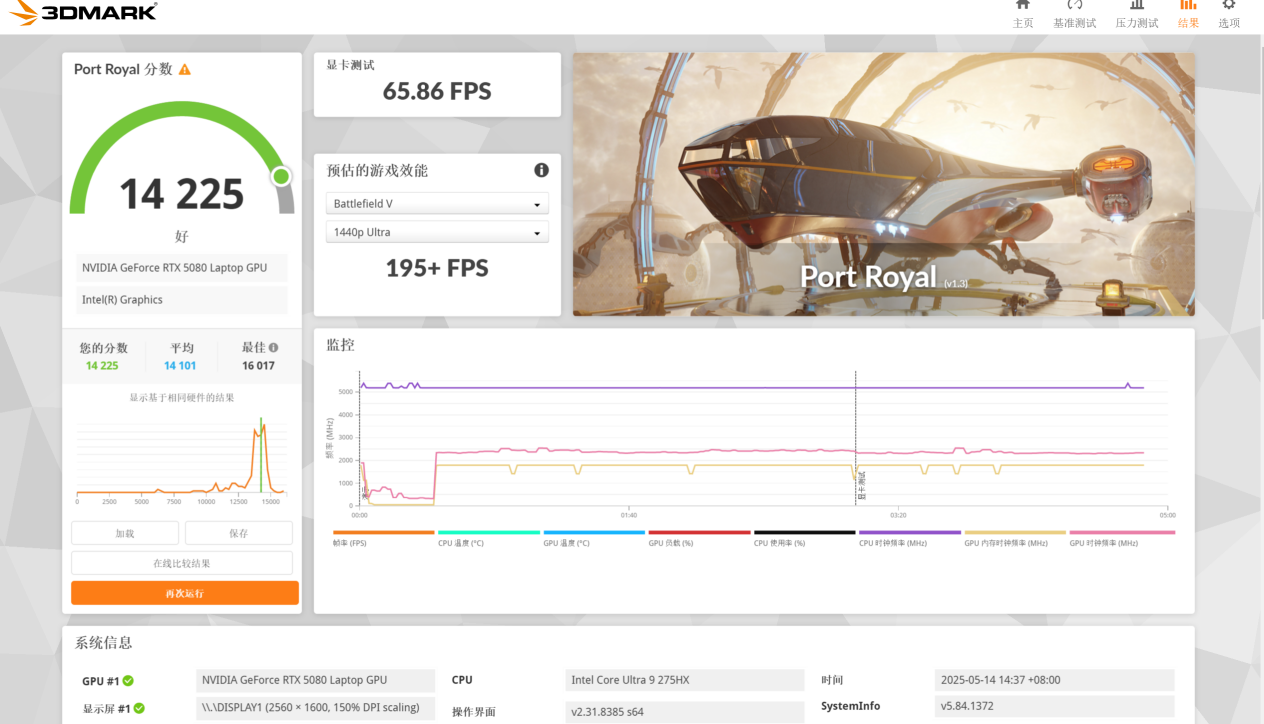The image size is (1264, 724).
Task: Toggle the 帧率 (FPS) legend line
Action: (x=385, y=537)
